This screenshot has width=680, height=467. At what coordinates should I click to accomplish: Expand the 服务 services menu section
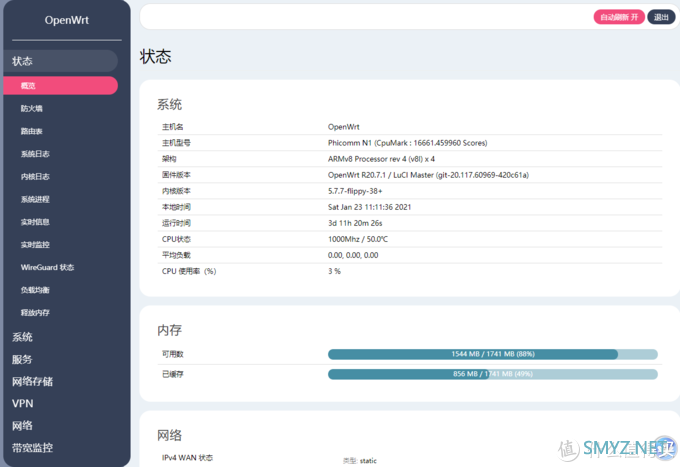coord(22,359)
